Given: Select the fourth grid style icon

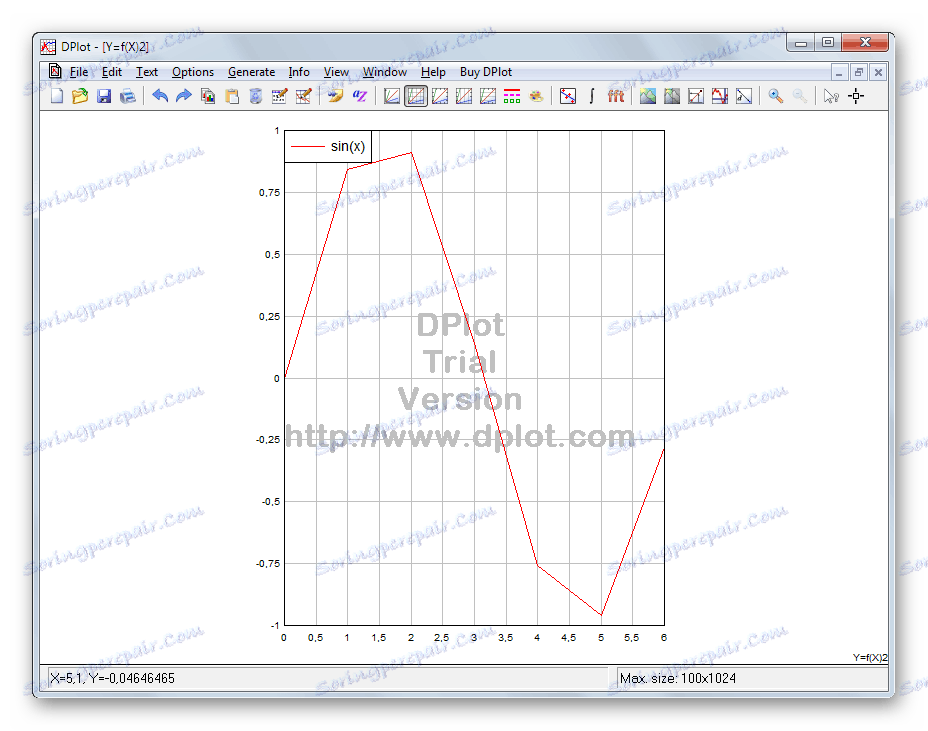Looking at the screenshot, I should tap(464, 96).
